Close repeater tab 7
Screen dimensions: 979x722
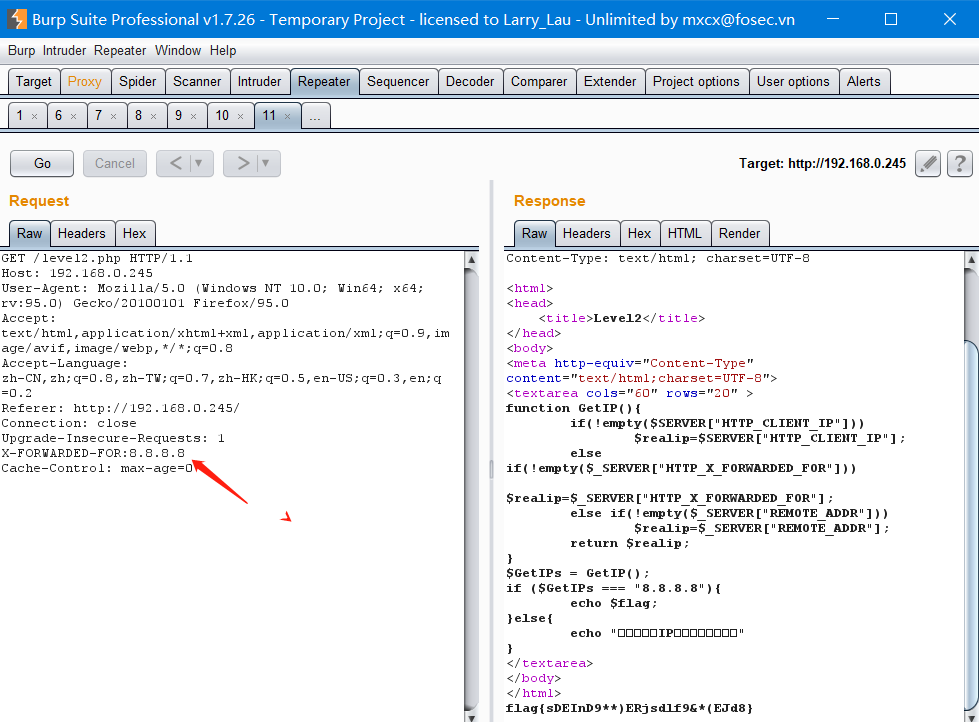tap(113, 116)
